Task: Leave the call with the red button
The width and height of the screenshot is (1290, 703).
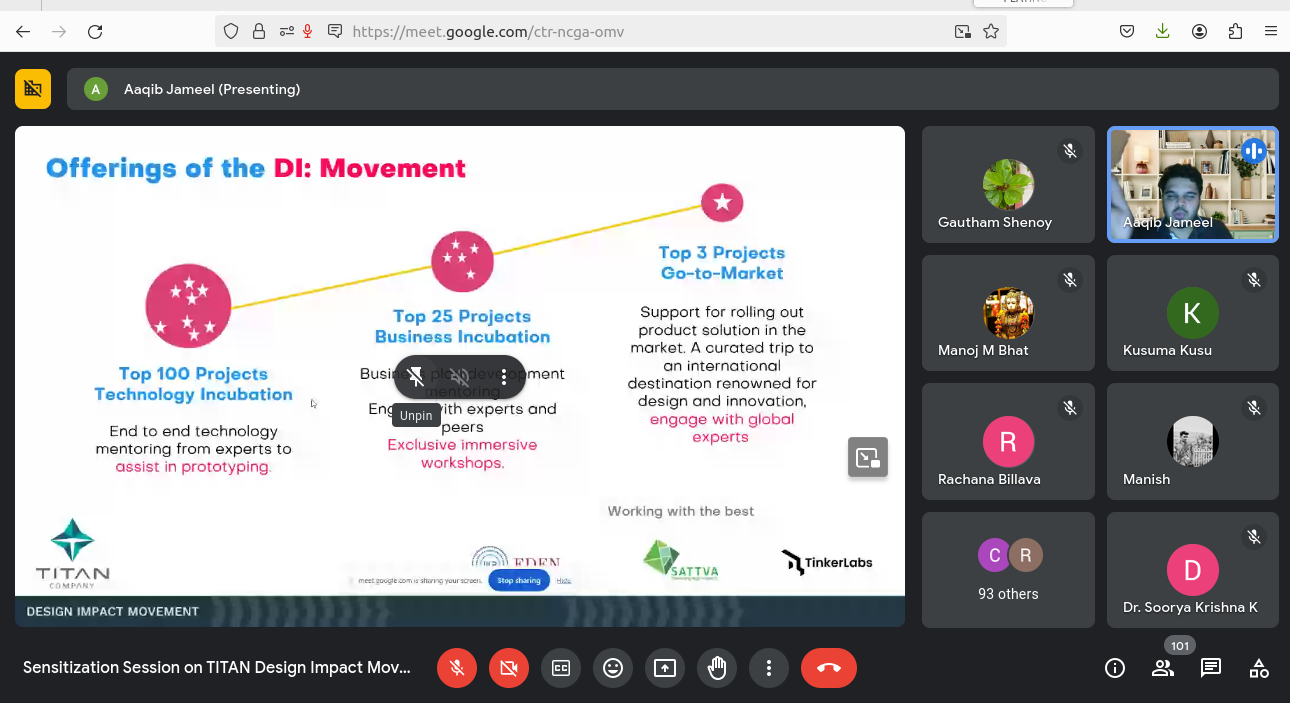Action: (828, 668)
